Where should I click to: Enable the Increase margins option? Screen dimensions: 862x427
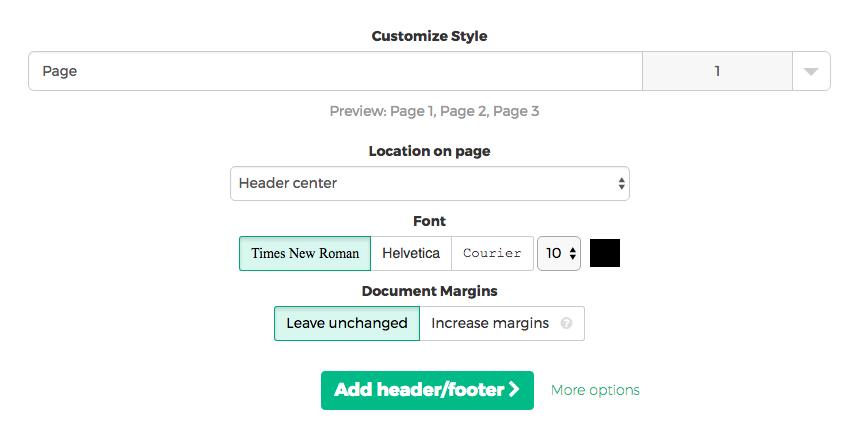click(490, 324)
